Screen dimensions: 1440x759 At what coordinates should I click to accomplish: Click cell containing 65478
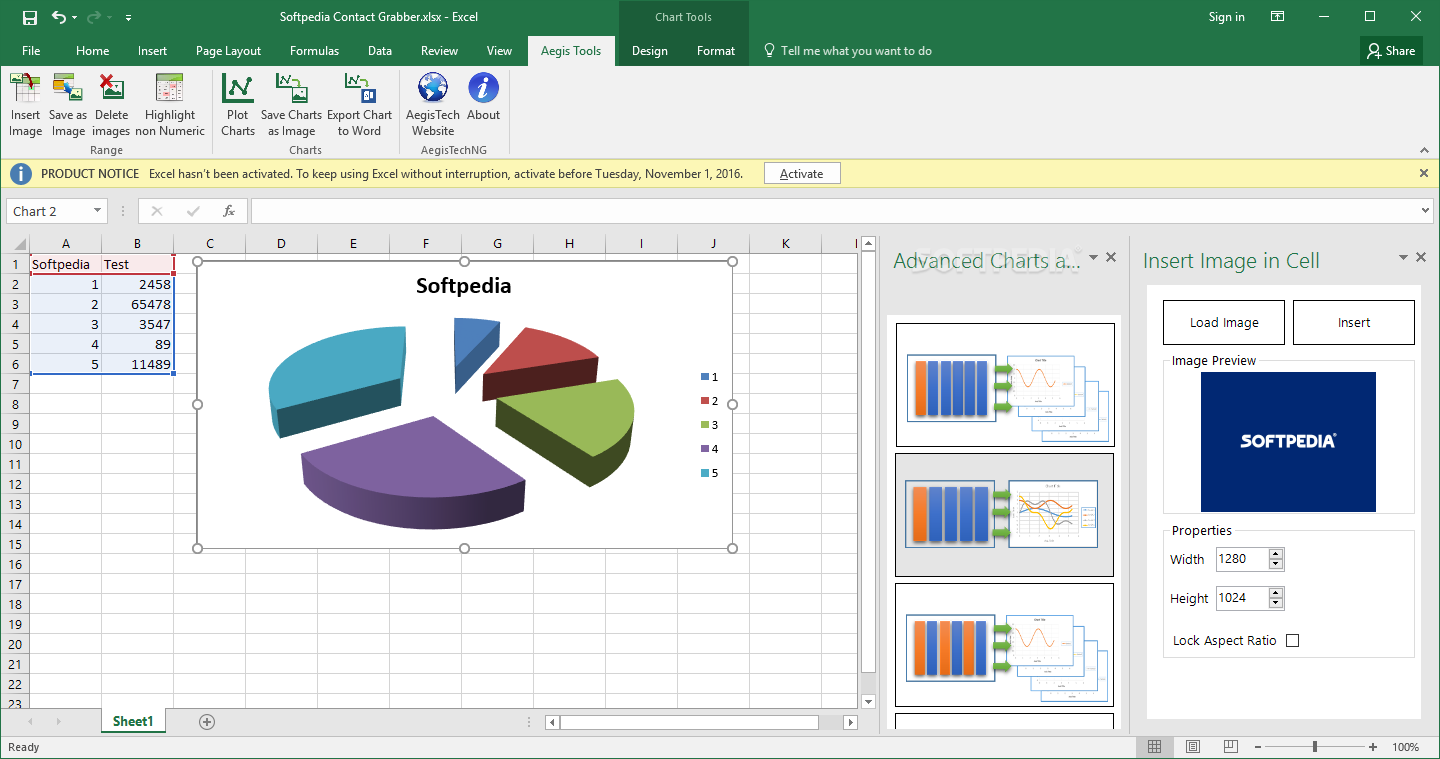(137, 304)
